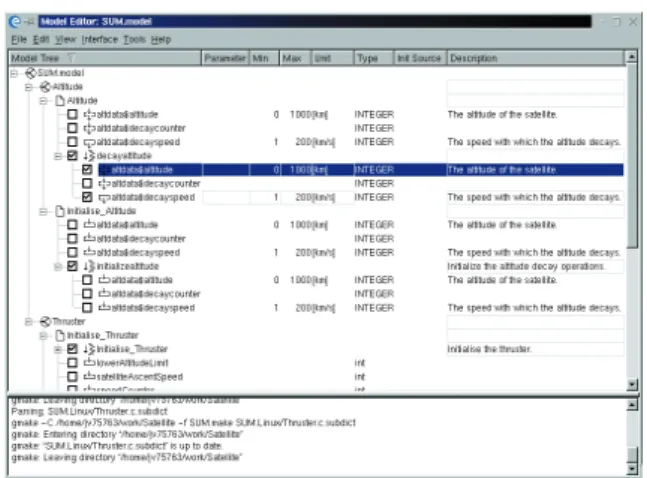Click the altdata$decaycounter icon under initializealtitude

click(x=104, y=293)
